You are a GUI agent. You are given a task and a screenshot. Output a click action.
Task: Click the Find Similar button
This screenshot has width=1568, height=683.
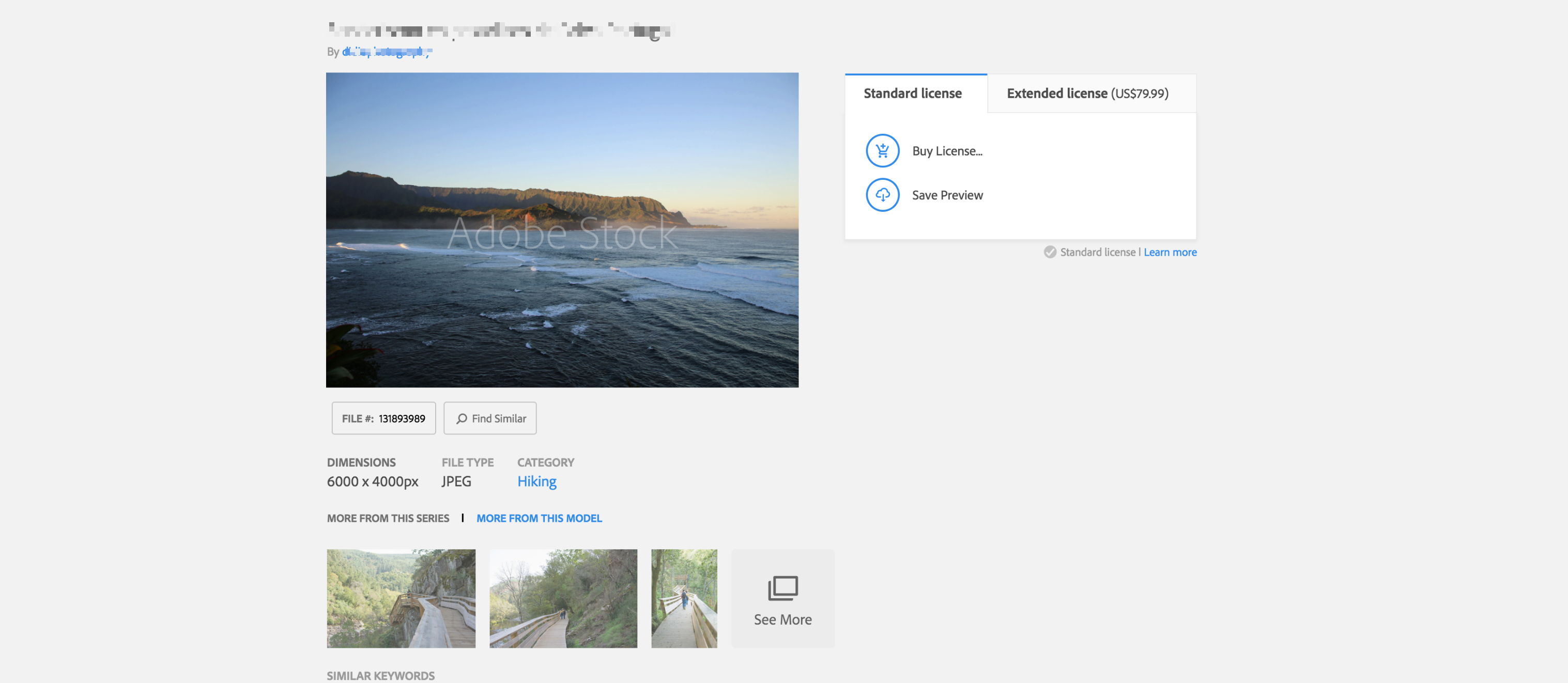(x=490, y=418)
